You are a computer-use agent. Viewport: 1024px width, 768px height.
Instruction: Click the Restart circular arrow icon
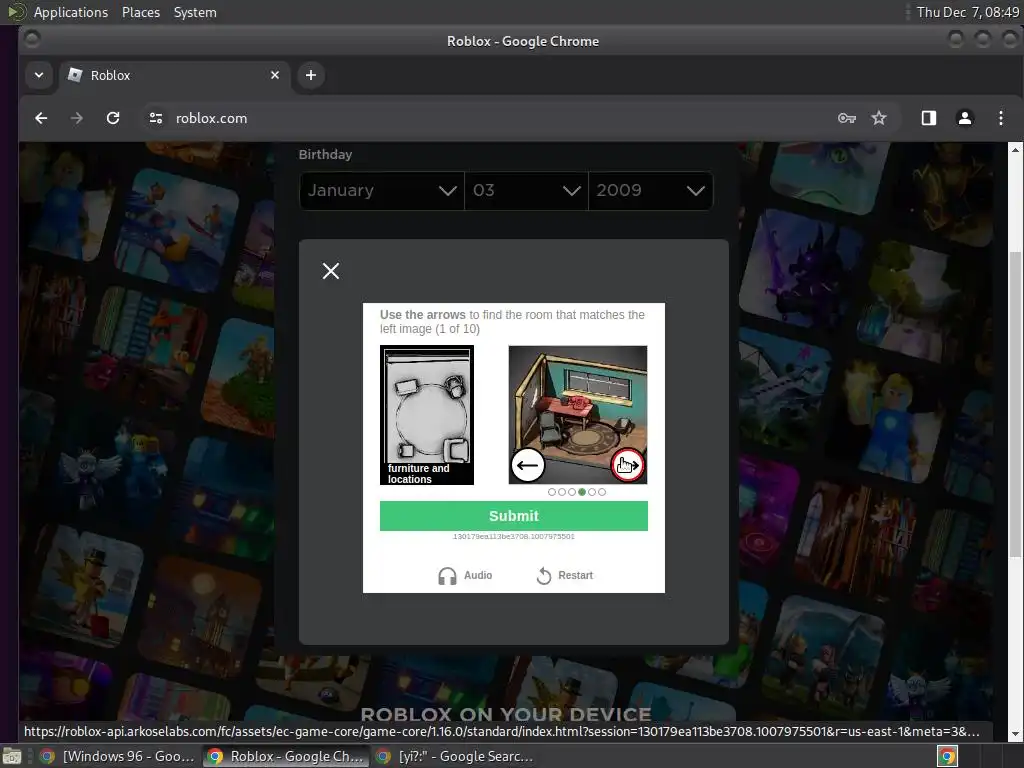[543, 576]
